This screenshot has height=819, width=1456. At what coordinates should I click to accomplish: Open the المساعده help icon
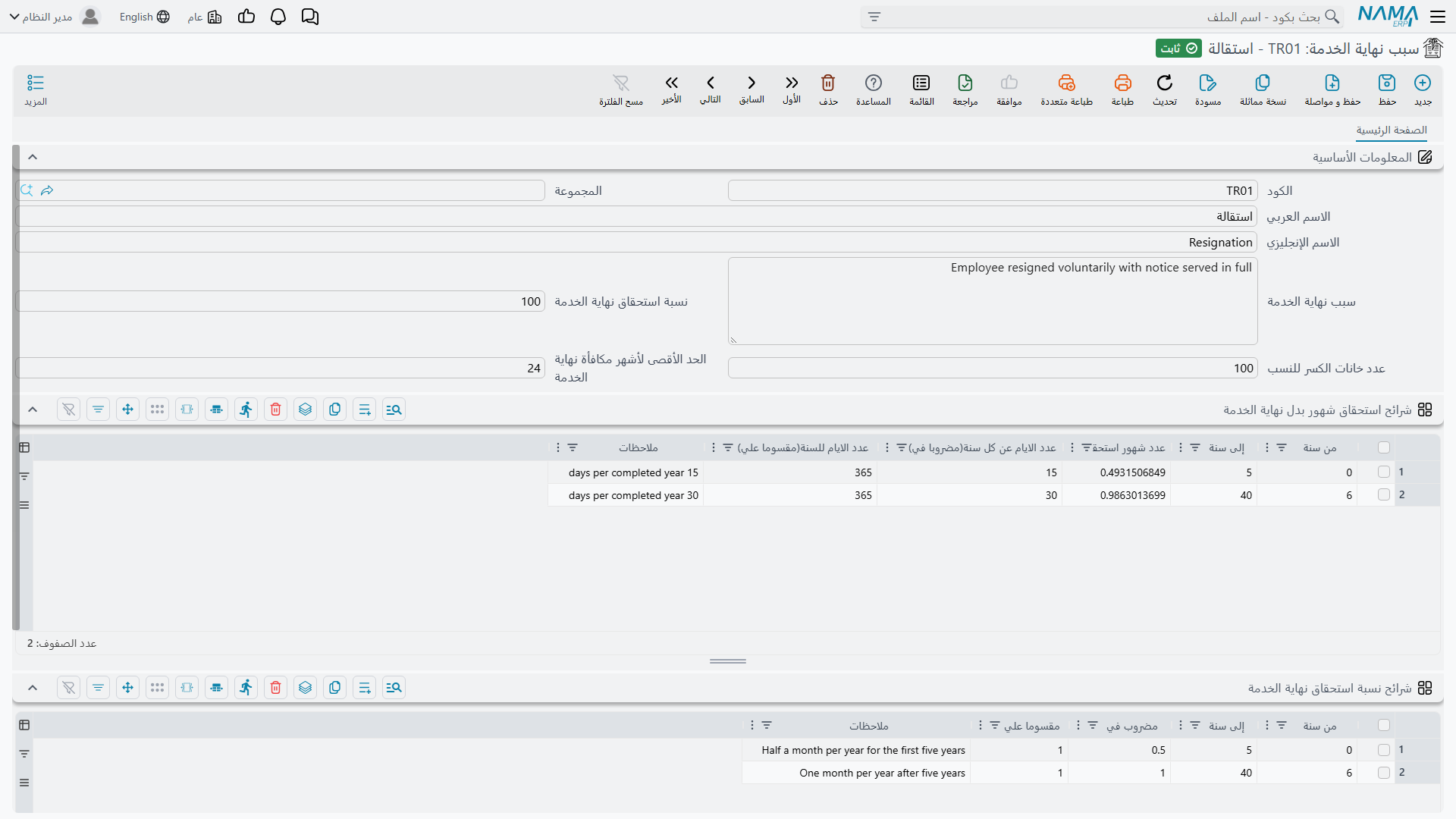[874, 89]
